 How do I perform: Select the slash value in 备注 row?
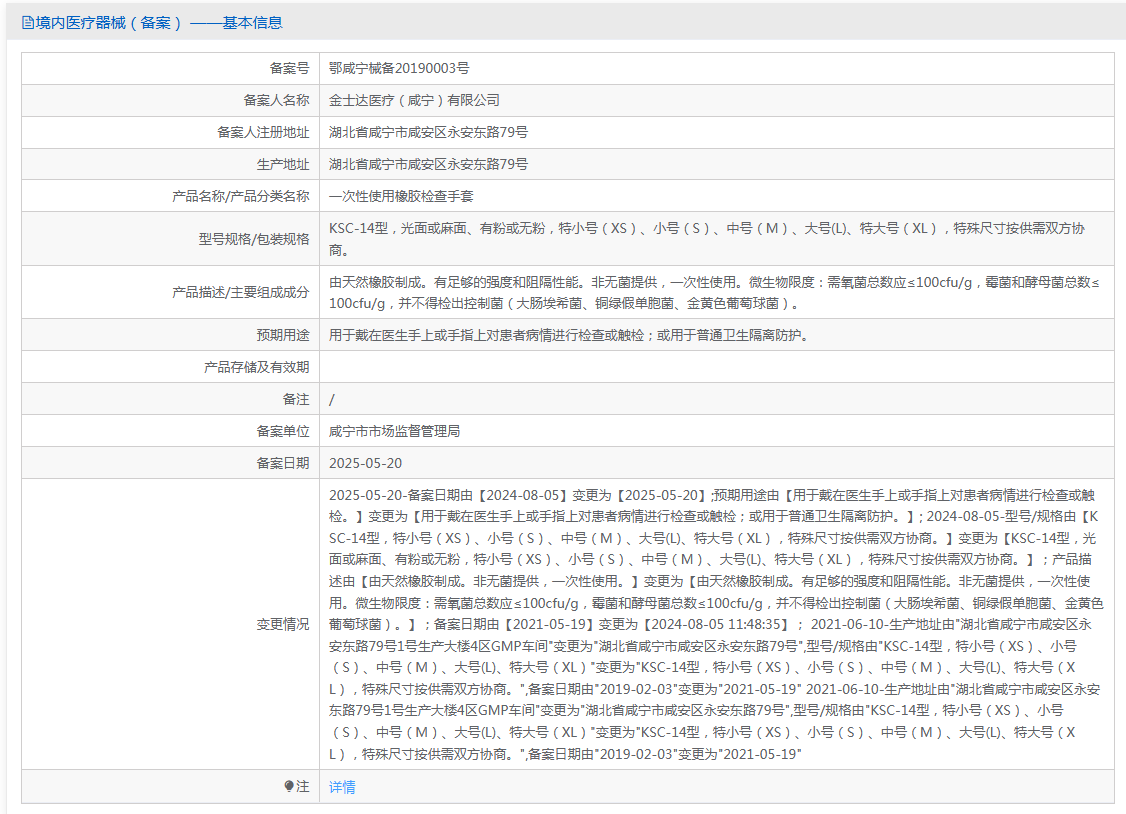point(332,400)
